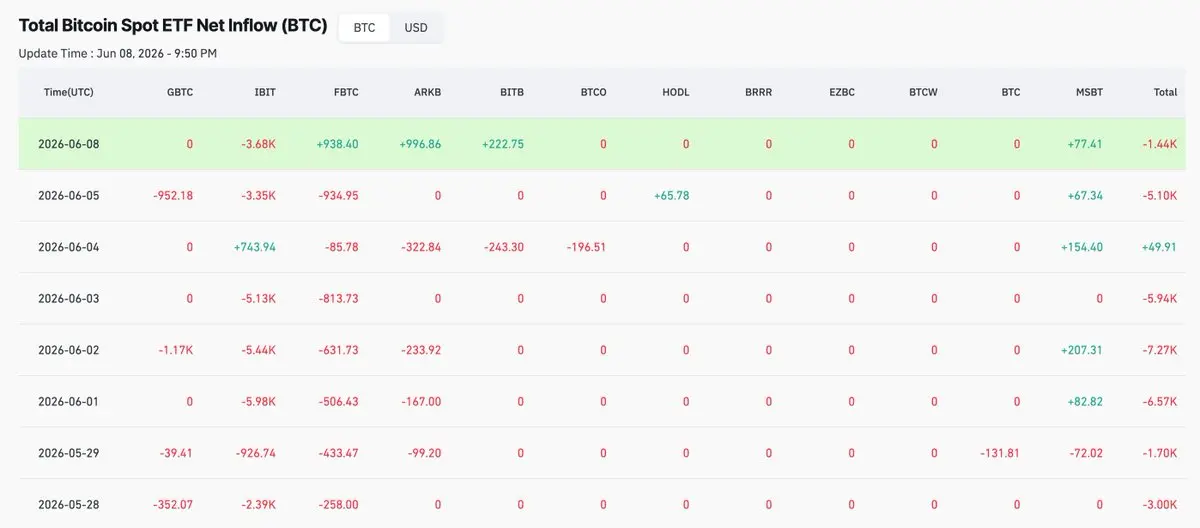Viewport: 1200px width, 528px height.
Task: Click the BITB column header
Action: [x=512, y=92]
